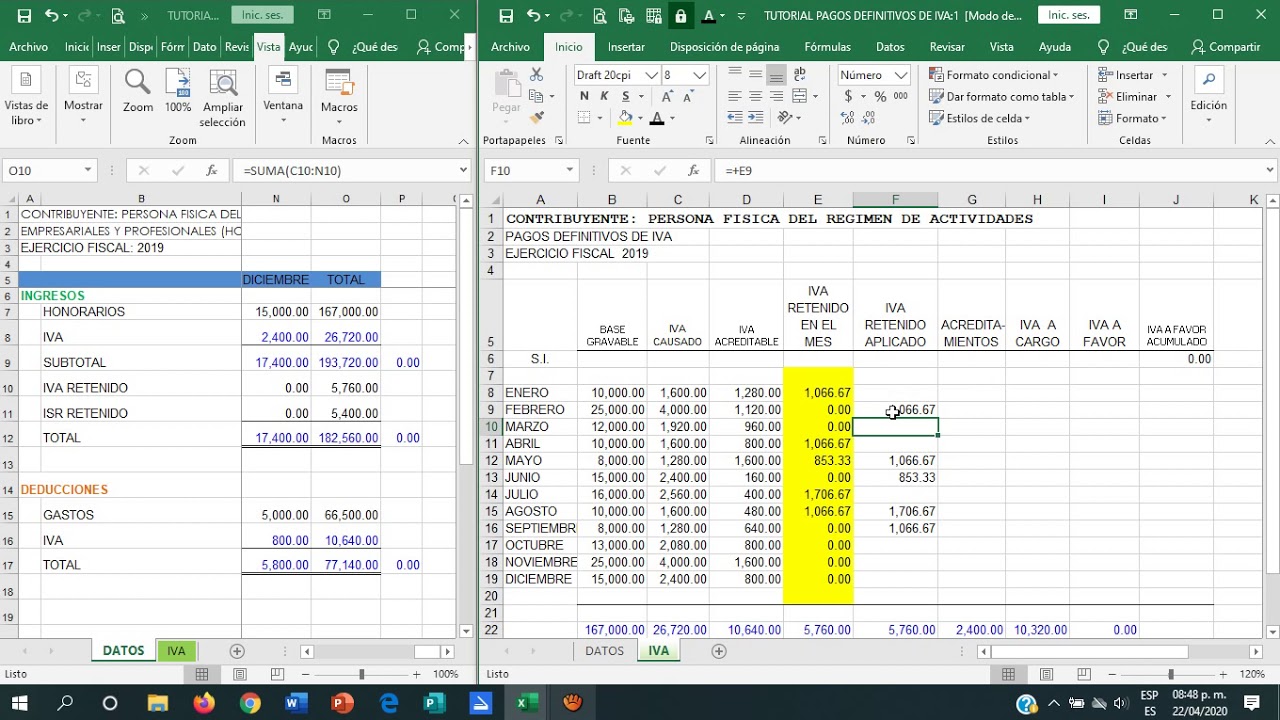Open the font size 8 dropdown

coord(700,75)
